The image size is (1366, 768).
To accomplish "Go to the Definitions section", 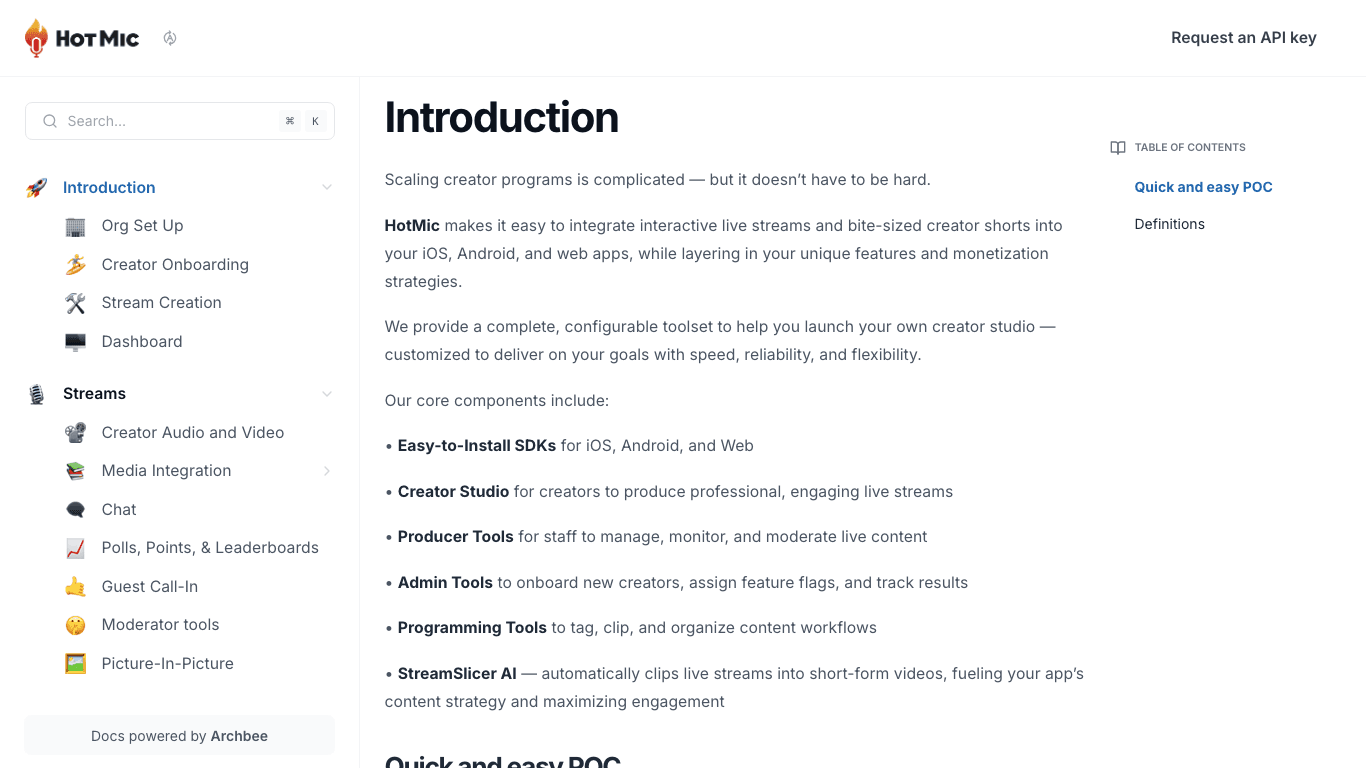I will 1169,224.
